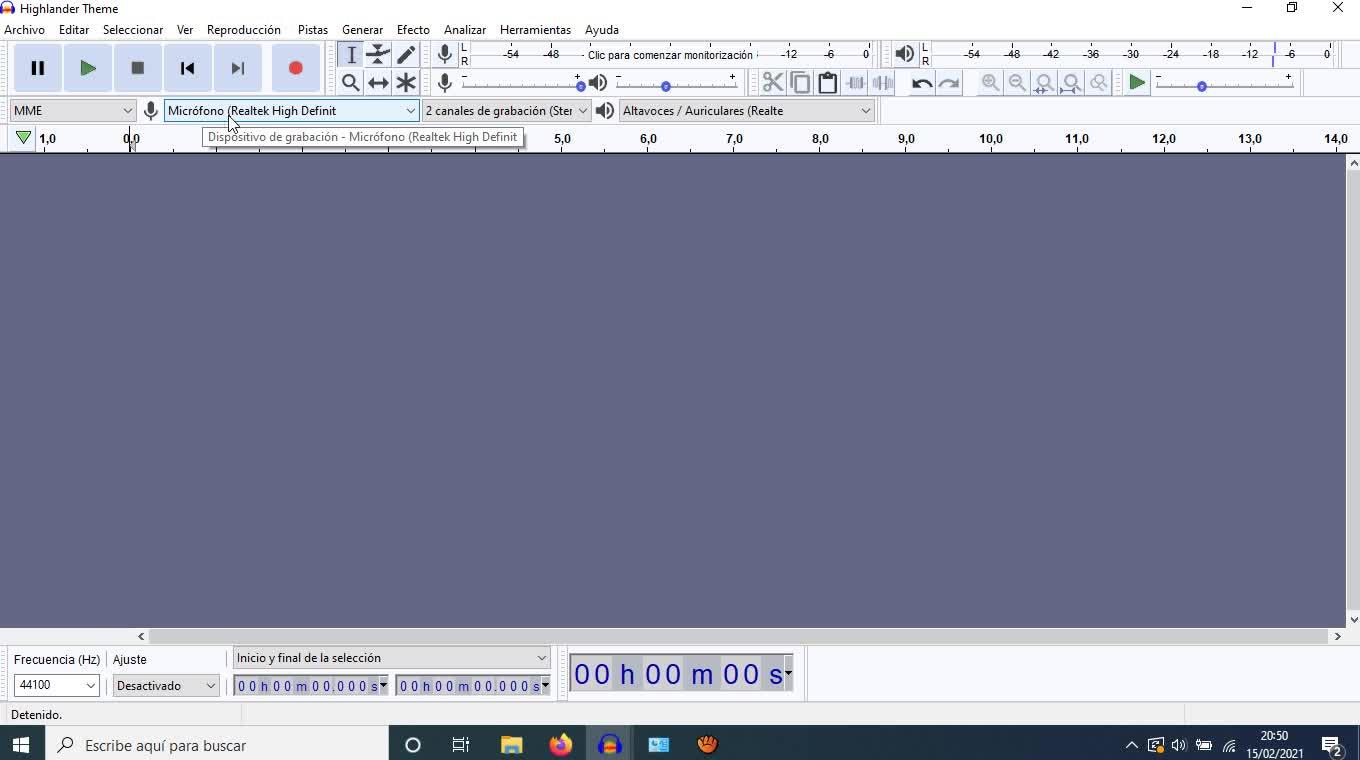
Task: Click 'Clic para comenzar monitorización' meter
Action: [670, 55]
